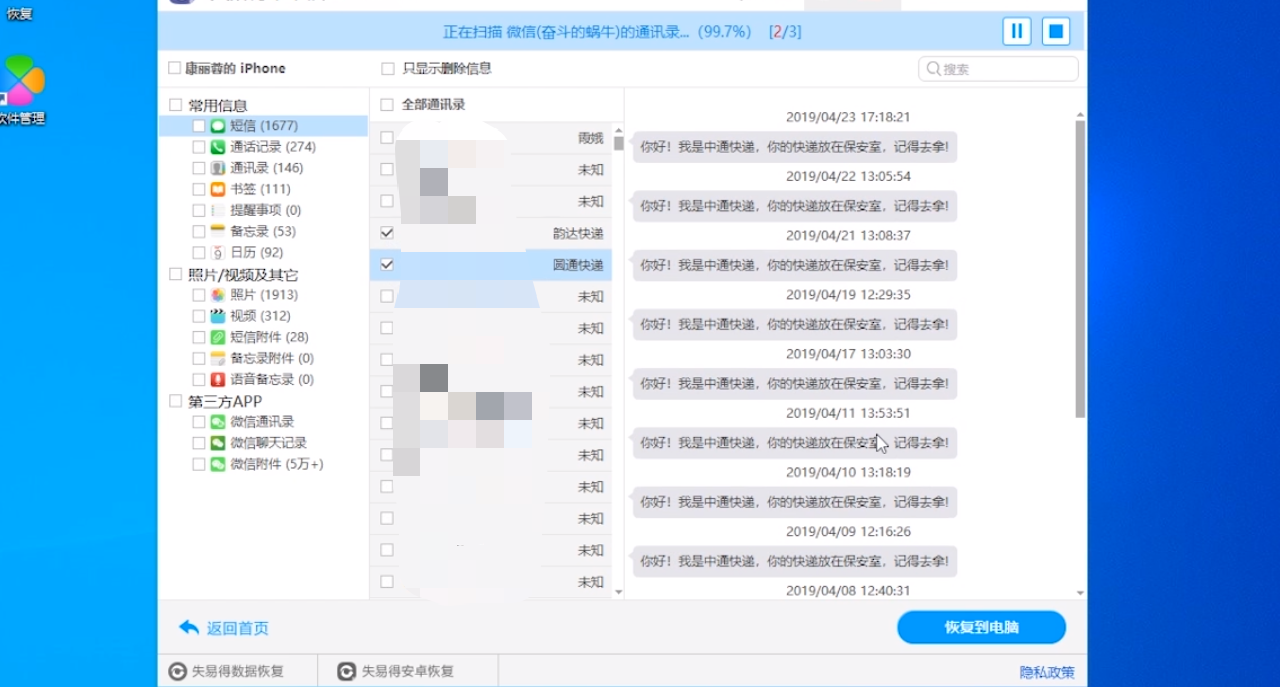This screenshot has height=687, width=1280.
Task: Pause the scan with the pause icon
Action: (1017, 32)
